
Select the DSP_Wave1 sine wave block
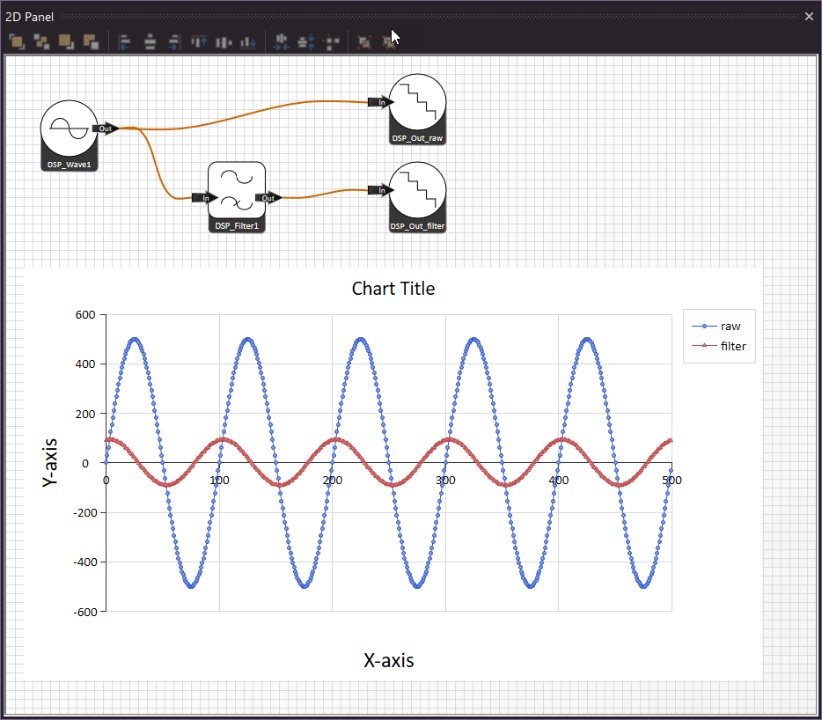(68, 130)
